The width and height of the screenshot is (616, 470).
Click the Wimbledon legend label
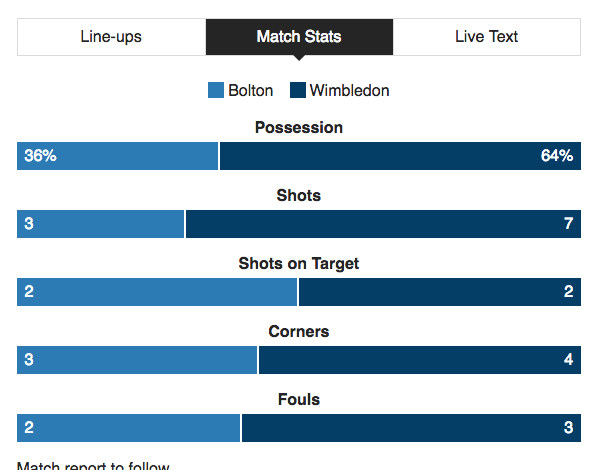coord(350,91)
